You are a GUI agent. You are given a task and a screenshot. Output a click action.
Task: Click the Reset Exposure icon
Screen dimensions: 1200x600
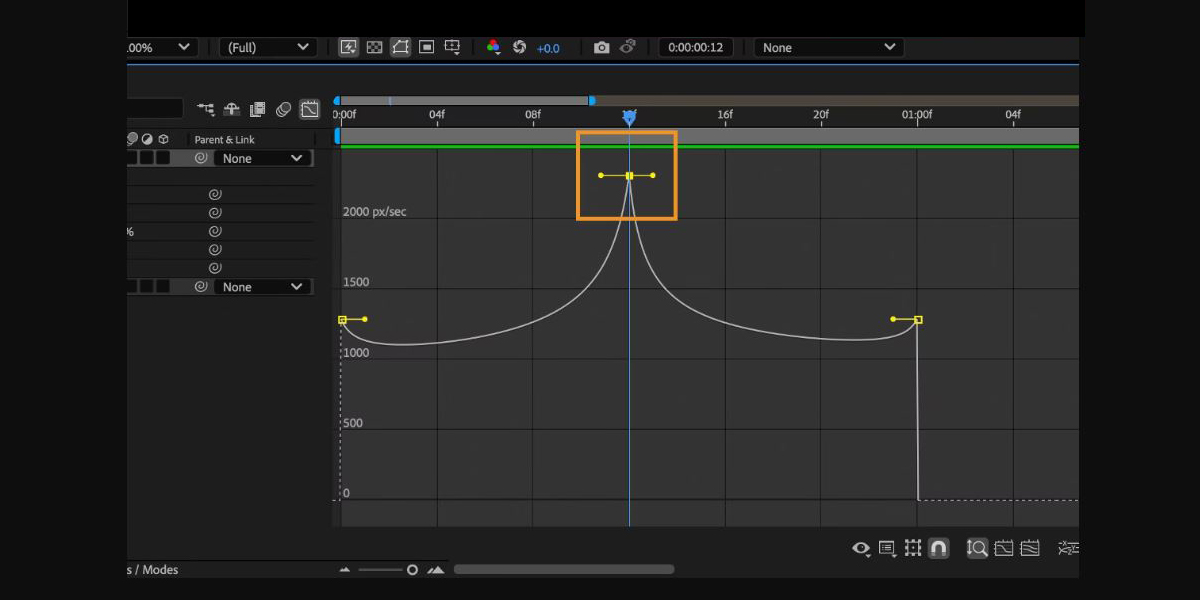(x=519, y=47)
